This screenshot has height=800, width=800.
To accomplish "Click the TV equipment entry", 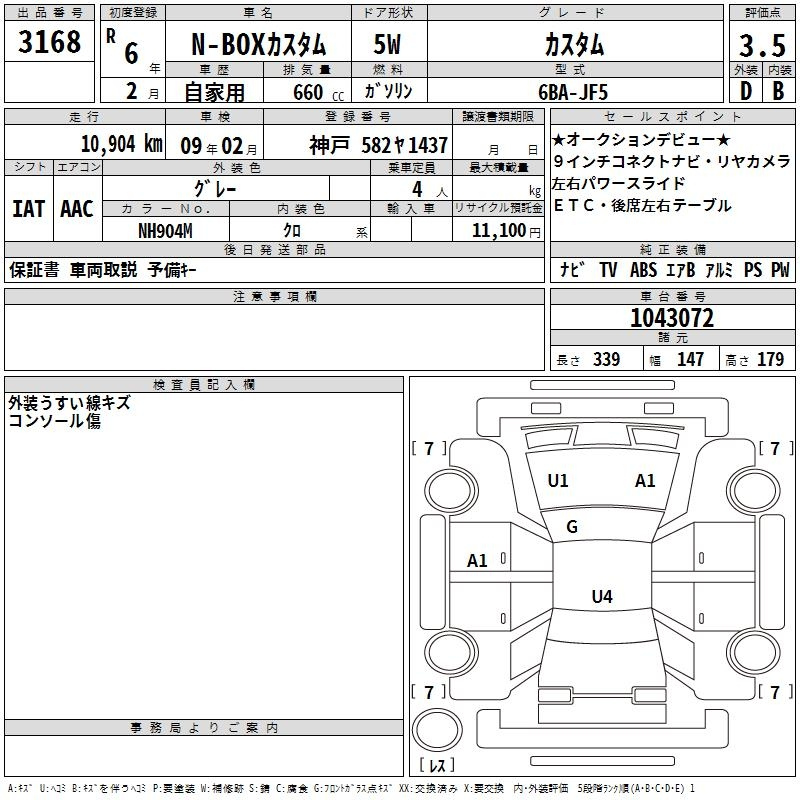I will coord(608,269).
